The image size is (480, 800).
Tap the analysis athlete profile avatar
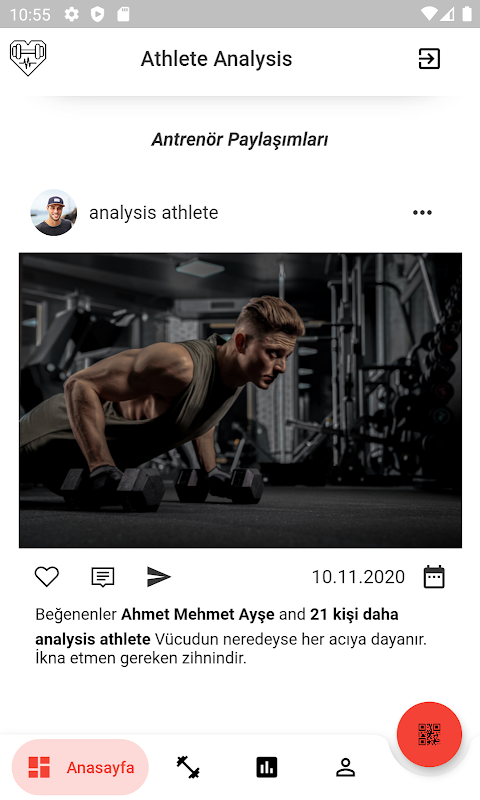pos(54,212)
